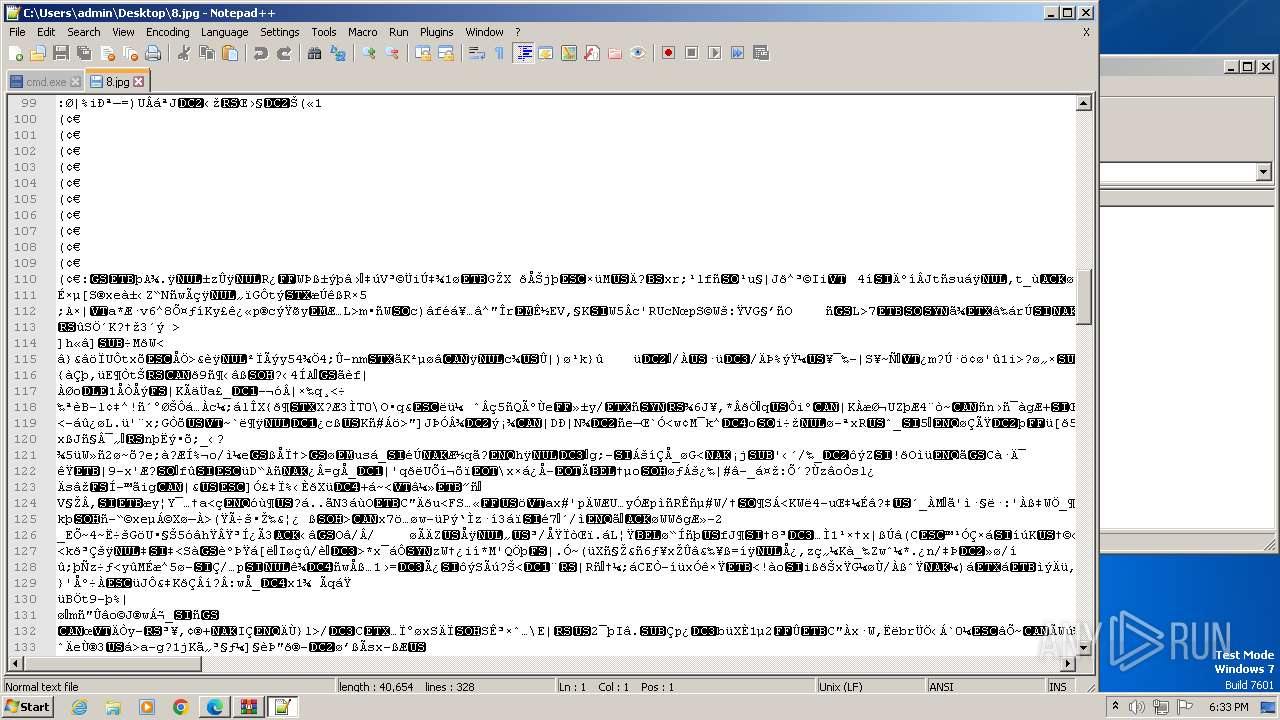The width and height of the screenshot is (1280, 720).
Task: Open the View menu
Action: point(123,32)
